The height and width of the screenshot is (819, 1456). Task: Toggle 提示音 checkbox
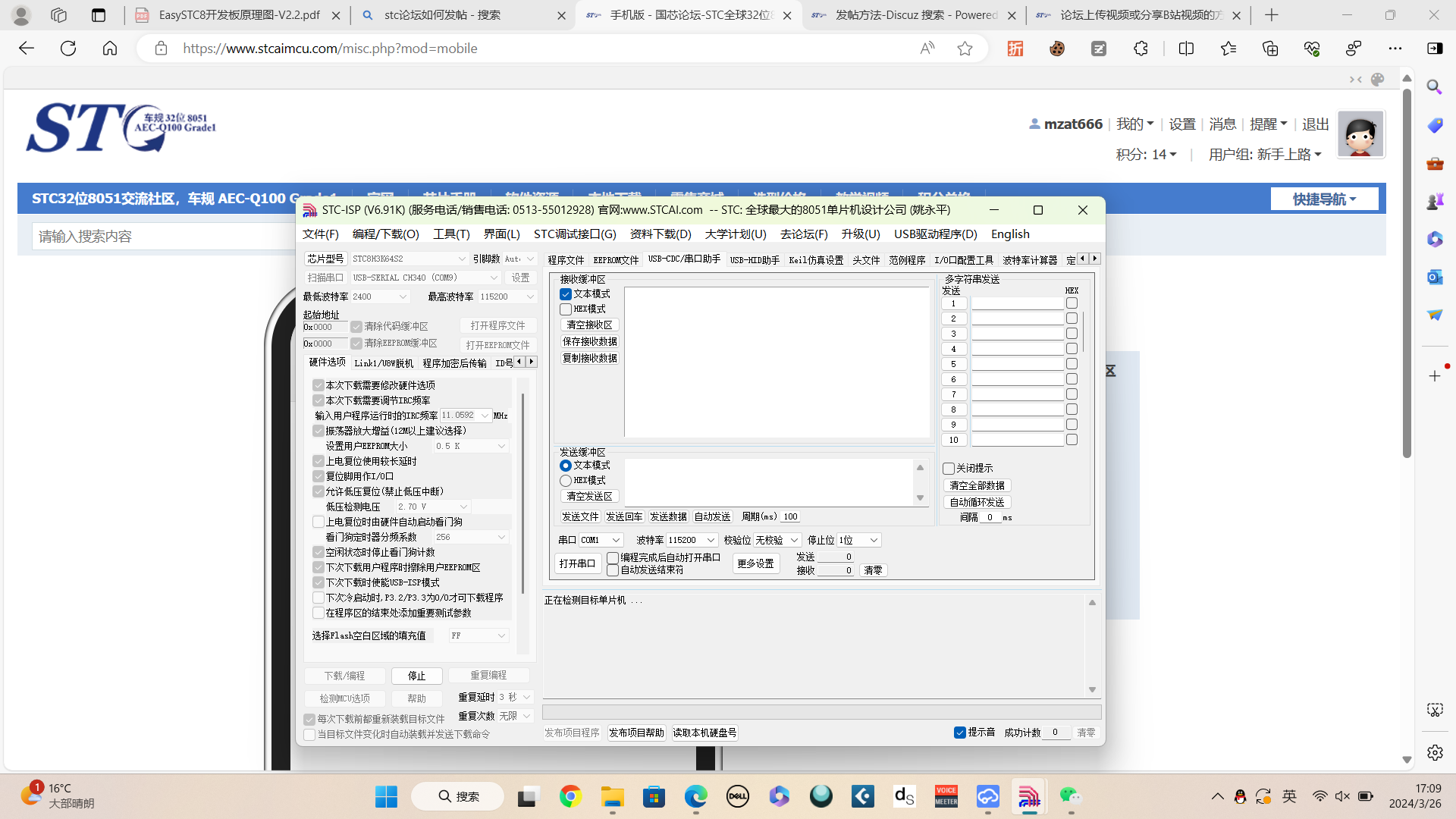(960, 733)
